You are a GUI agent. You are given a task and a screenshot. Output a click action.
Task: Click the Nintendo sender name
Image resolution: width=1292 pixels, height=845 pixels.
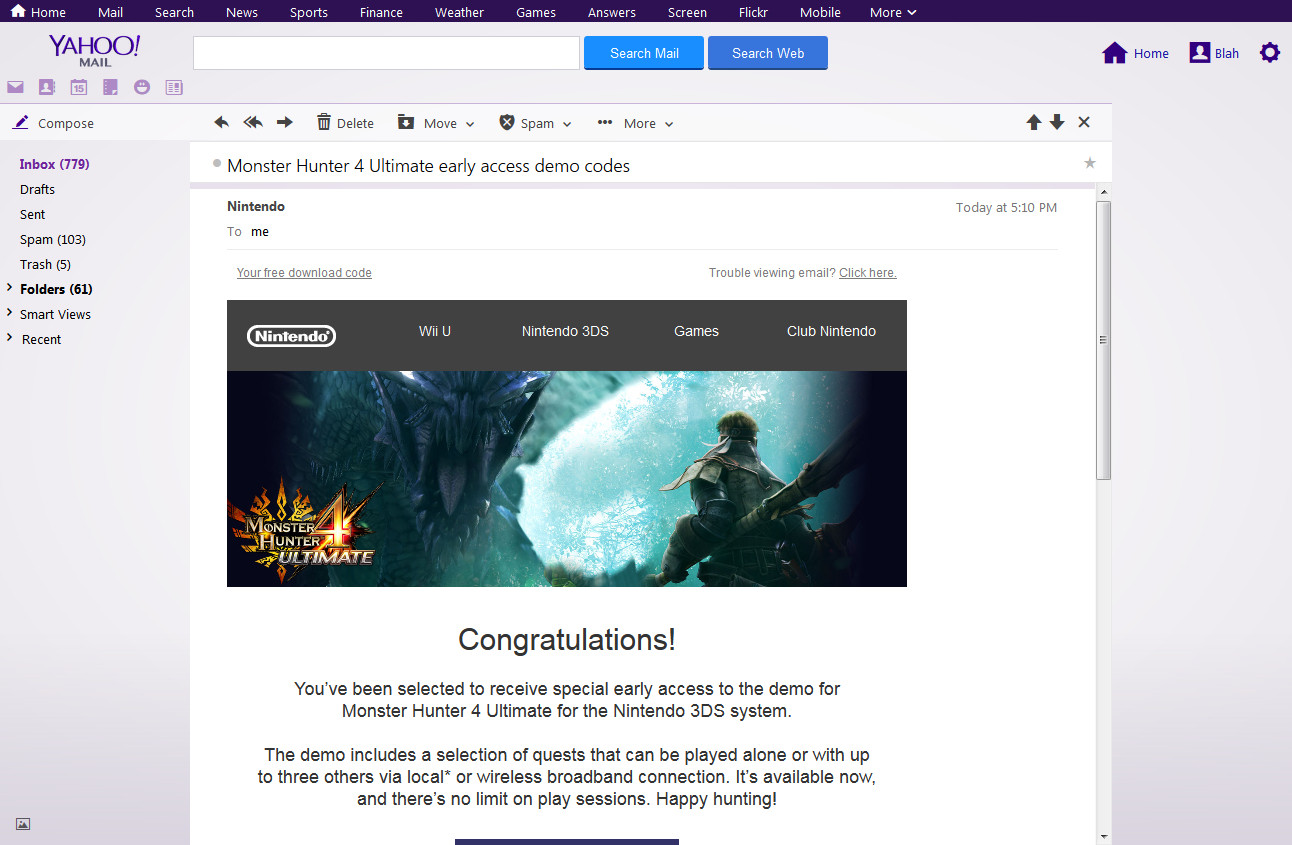pyautogui.click(x=256, y=206)
